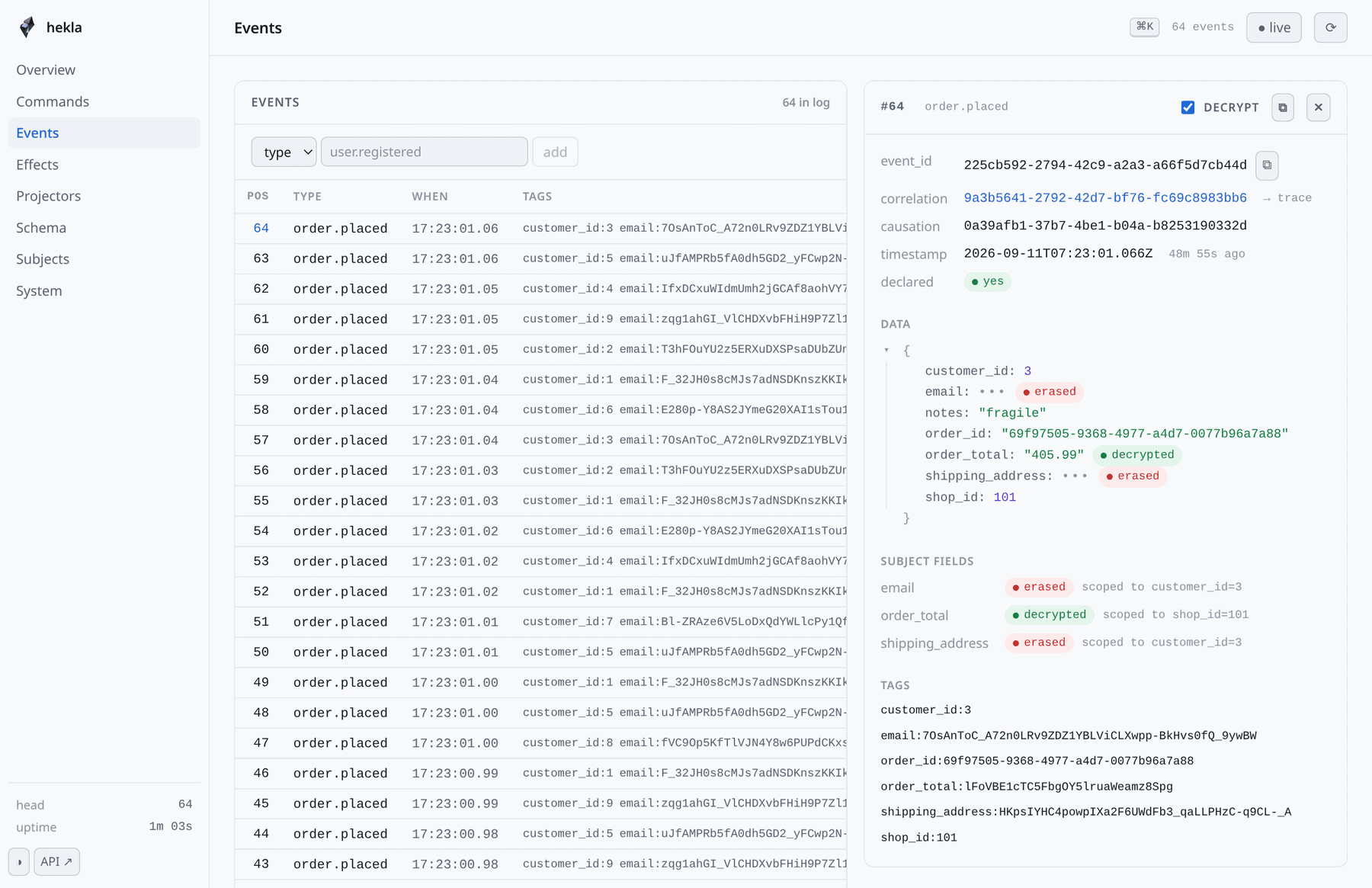This screenshot has width=1372, height=888.
Task: Expand the sidebar footer arrow button
Action: (19, 862)
